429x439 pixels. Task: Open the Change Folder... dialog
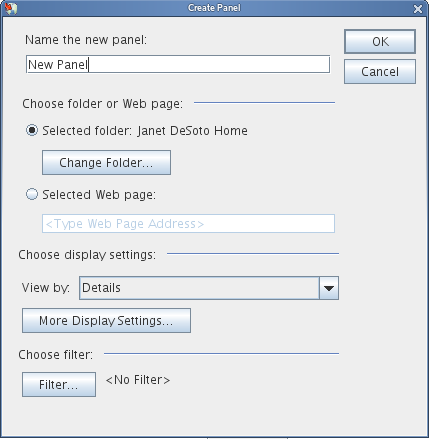[106, 163]
